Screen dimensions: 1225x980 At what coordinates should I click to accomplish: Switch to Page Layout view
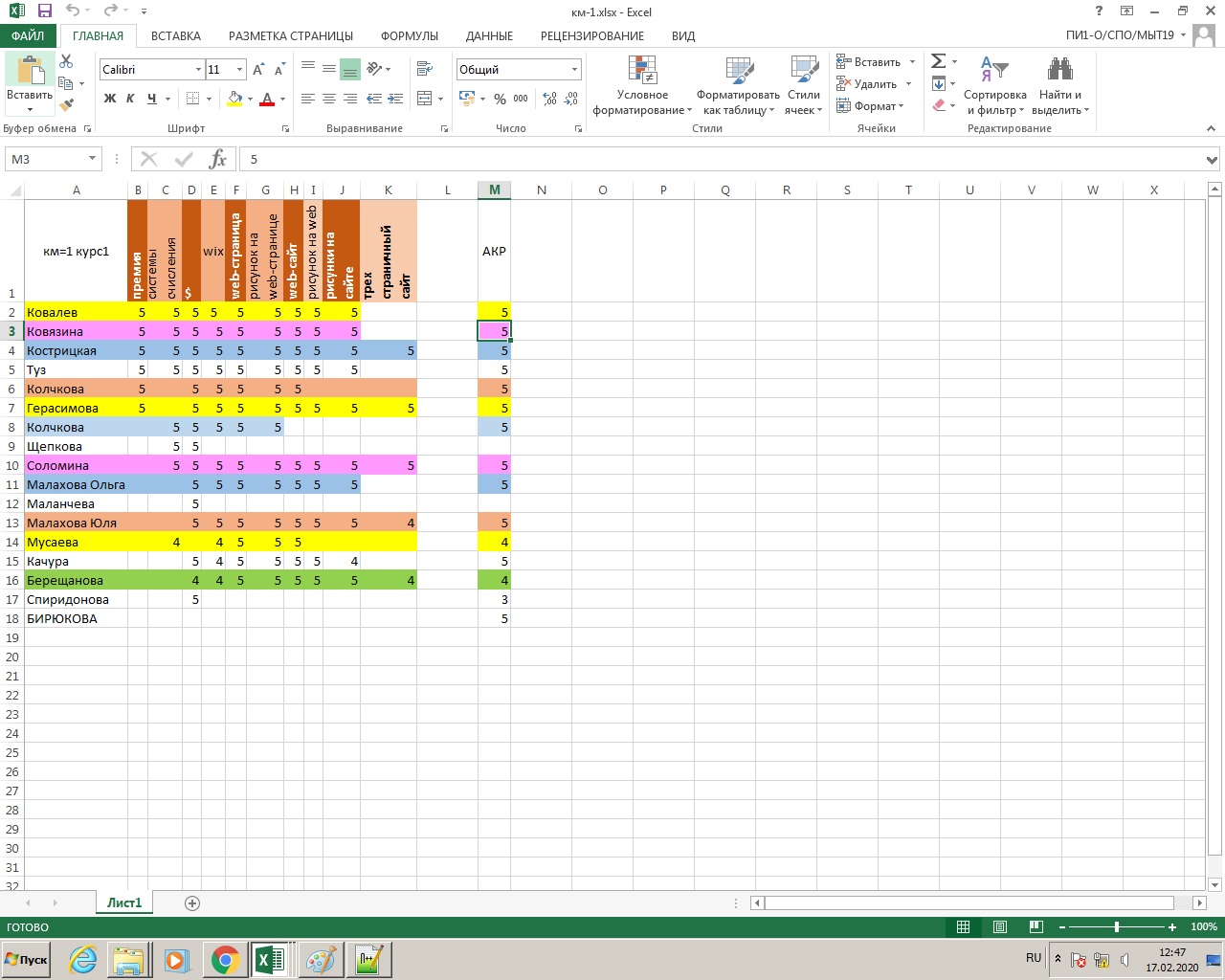999,926
